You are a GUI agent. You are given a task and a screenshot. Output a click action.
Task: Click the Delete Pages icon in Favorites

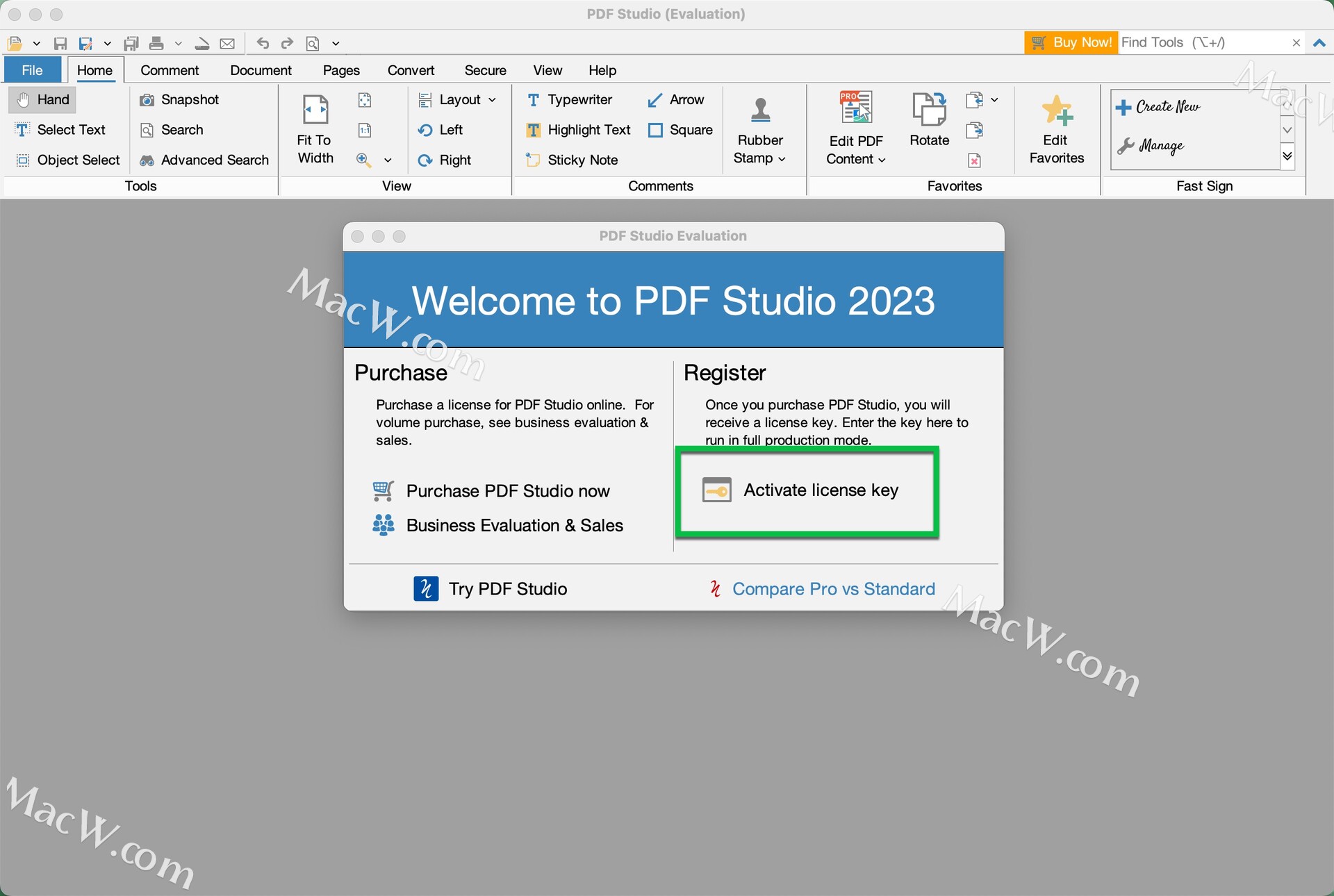[x=974, y=160]
